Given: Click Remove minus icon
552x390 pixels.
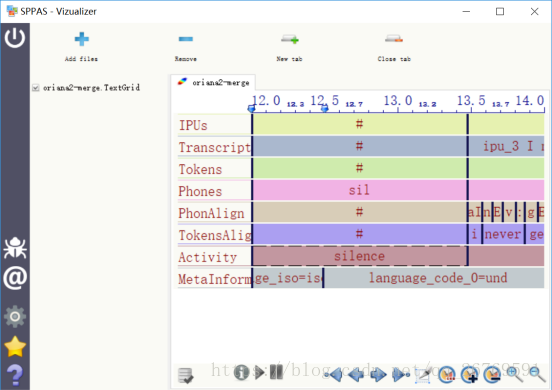Looking at the screenshot, I should pos(186,39).
